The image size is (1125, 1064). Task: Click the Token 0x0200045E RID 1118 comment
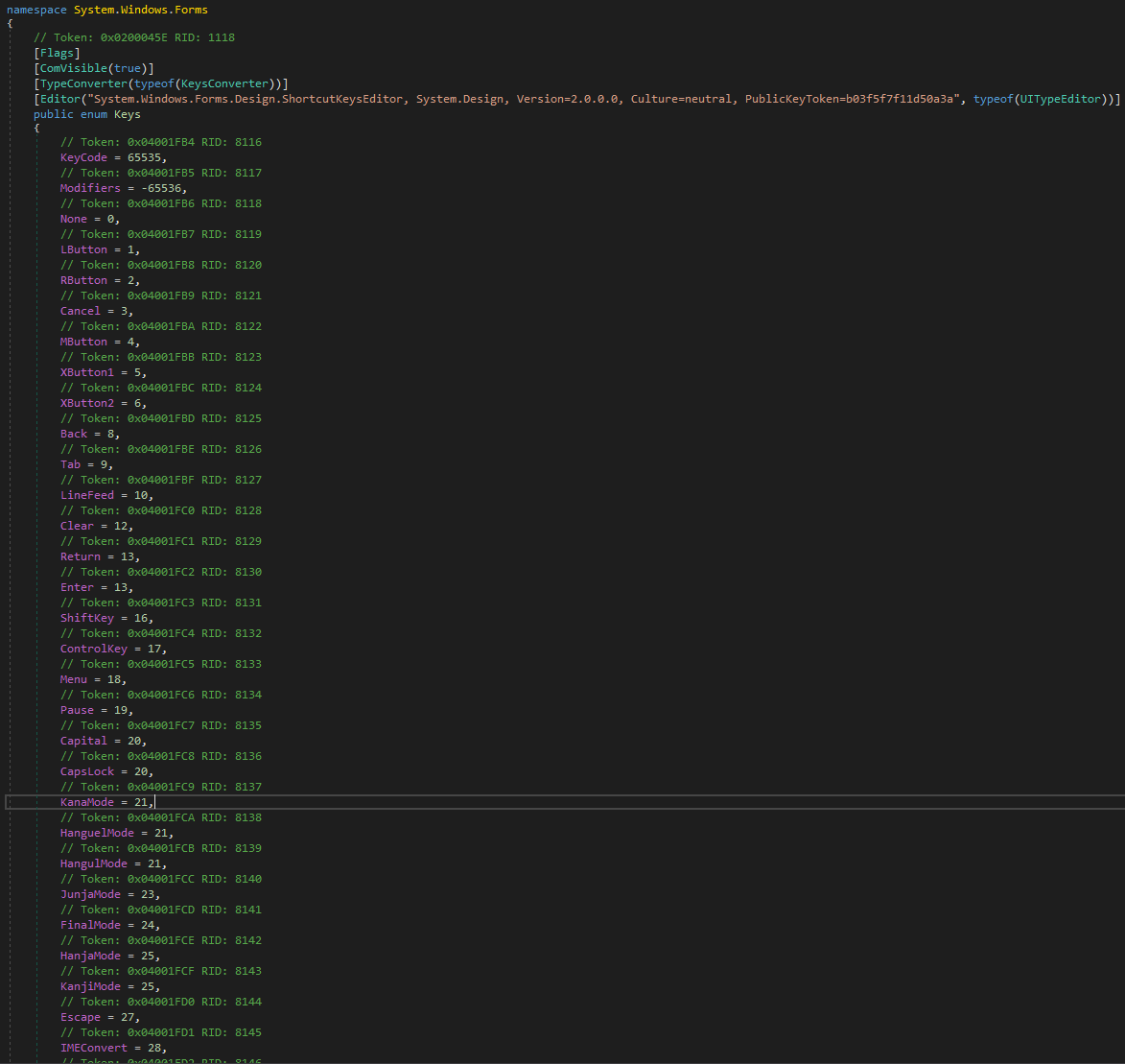[x=134, y=37]
